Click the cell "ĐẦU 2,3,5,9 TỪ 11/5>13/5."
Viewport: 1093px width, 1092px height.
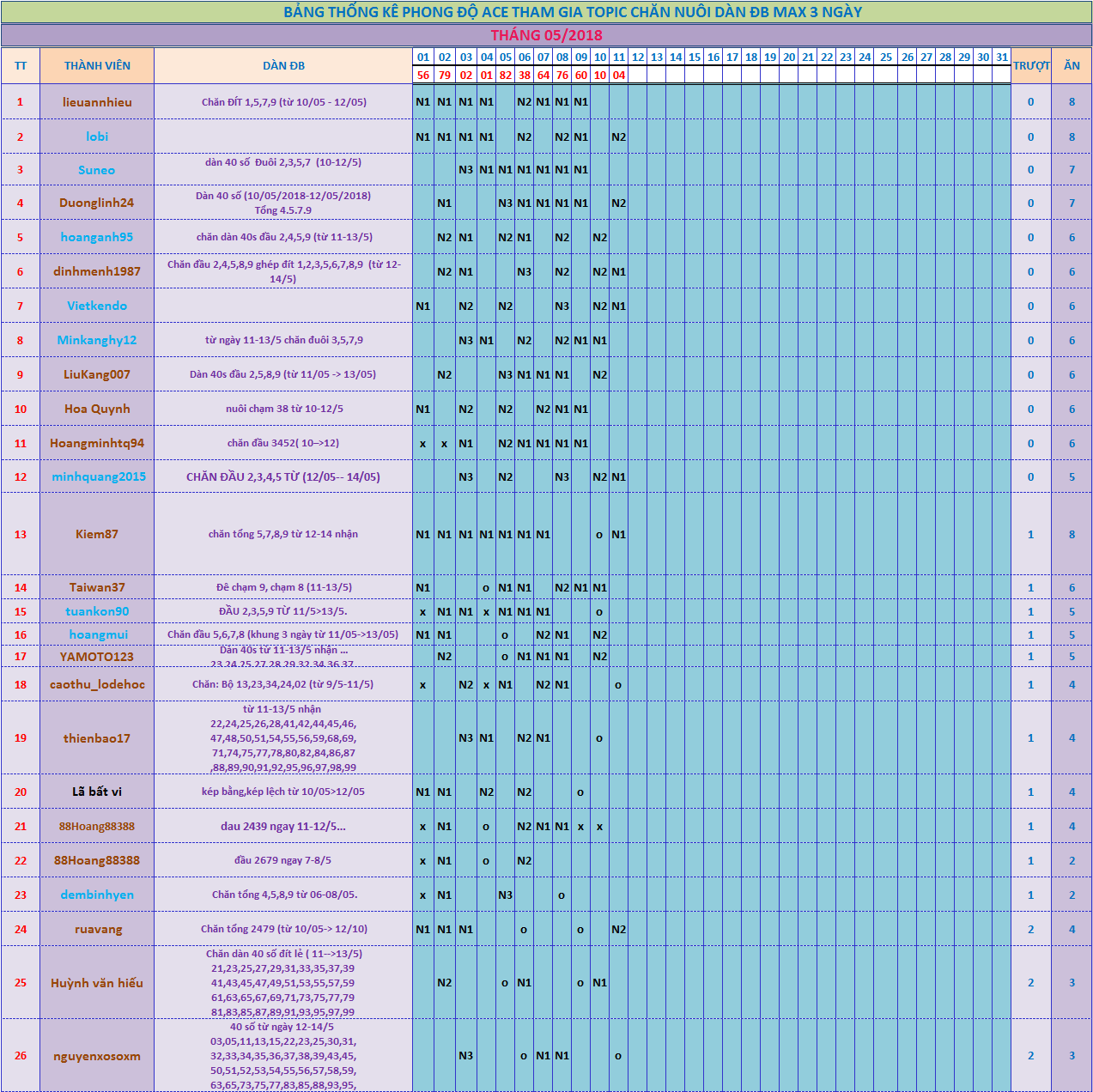[x=283, y=611]
